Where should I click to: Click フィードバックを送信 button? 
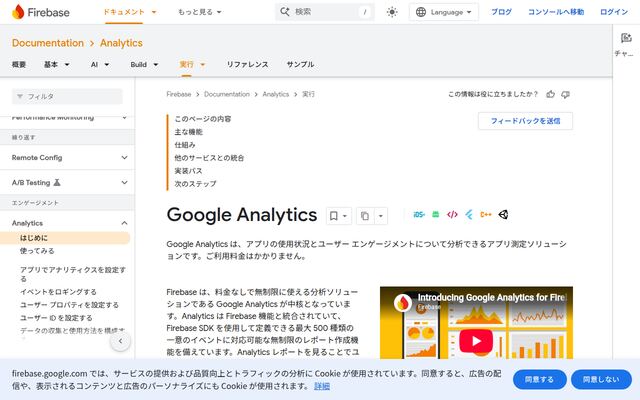click(x=525, y=121)
